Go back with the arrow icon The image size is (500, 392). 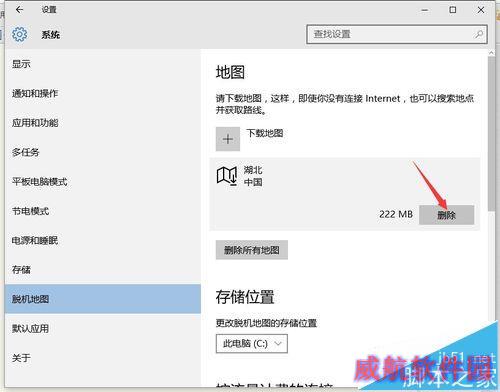click(19, 10)
